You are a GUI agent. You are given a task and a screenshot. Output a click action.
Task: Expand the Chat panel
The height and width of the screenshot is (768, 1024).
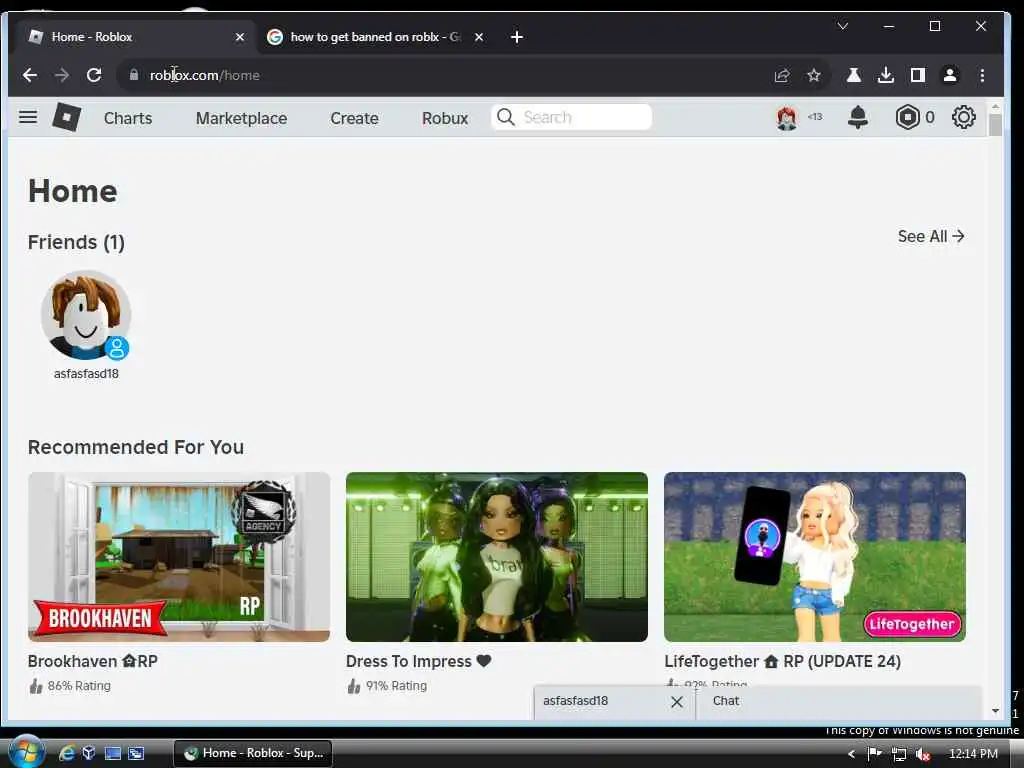point(839,702)
